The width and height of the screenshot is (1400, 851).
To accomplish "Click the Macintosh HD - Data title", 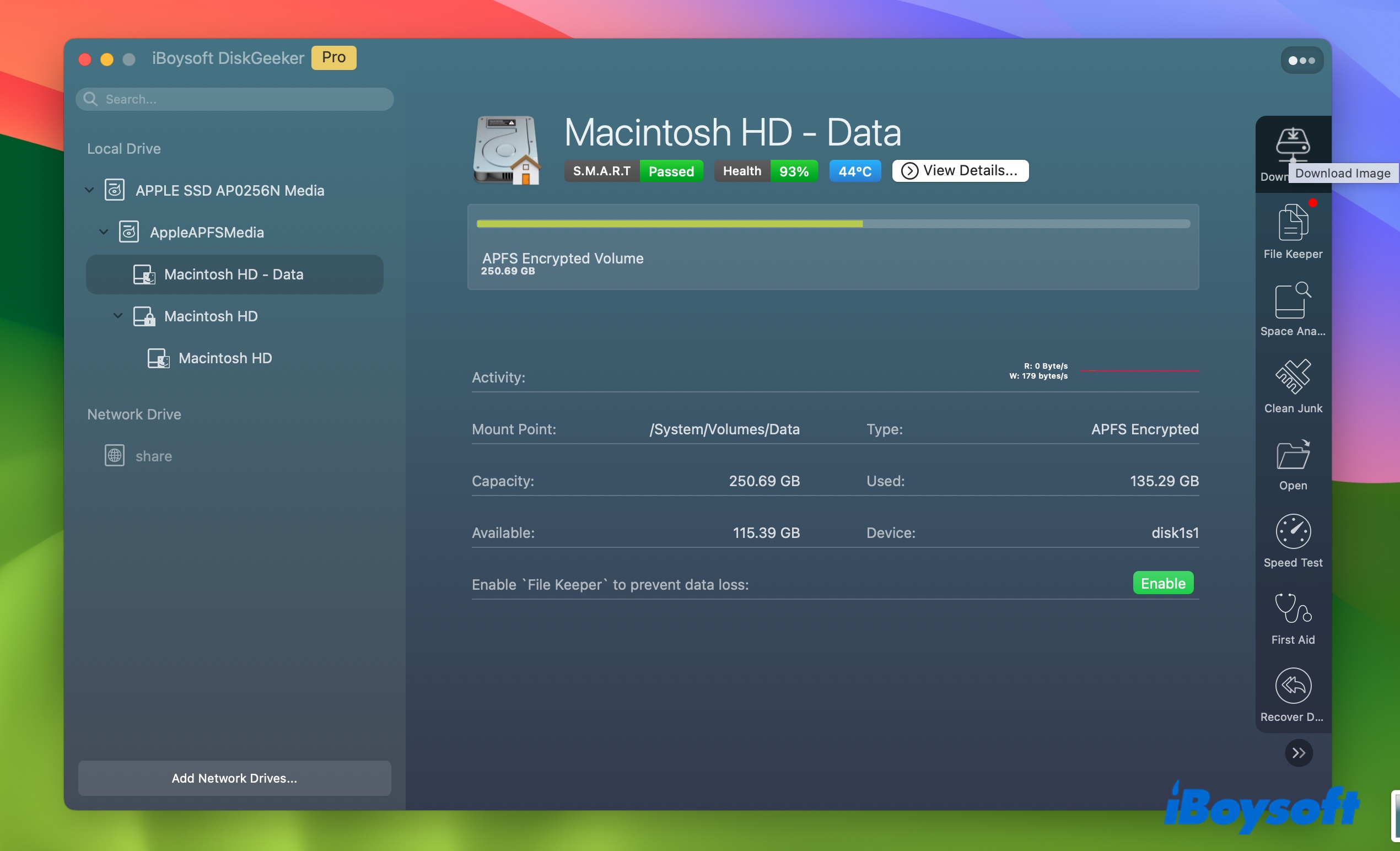I will [x=733, y=132].
